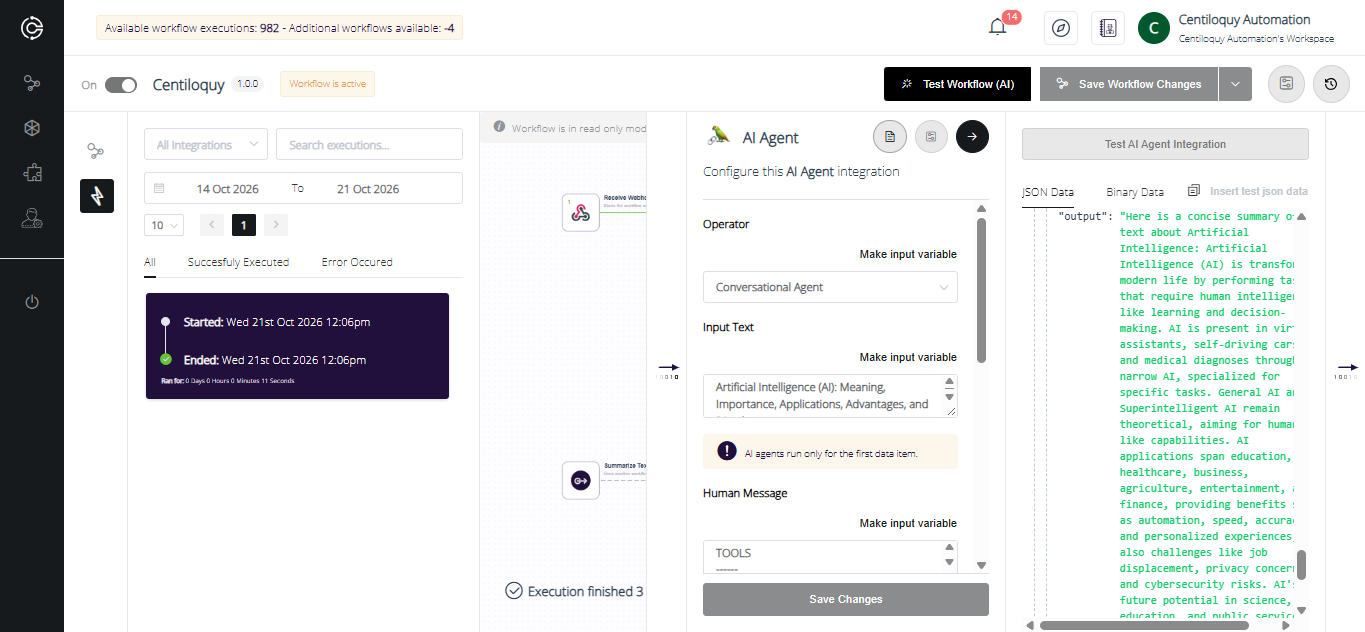Click the calendar icon in date range
The height and width of the screenshot is (632, 1365).
(x=160, y=188)
